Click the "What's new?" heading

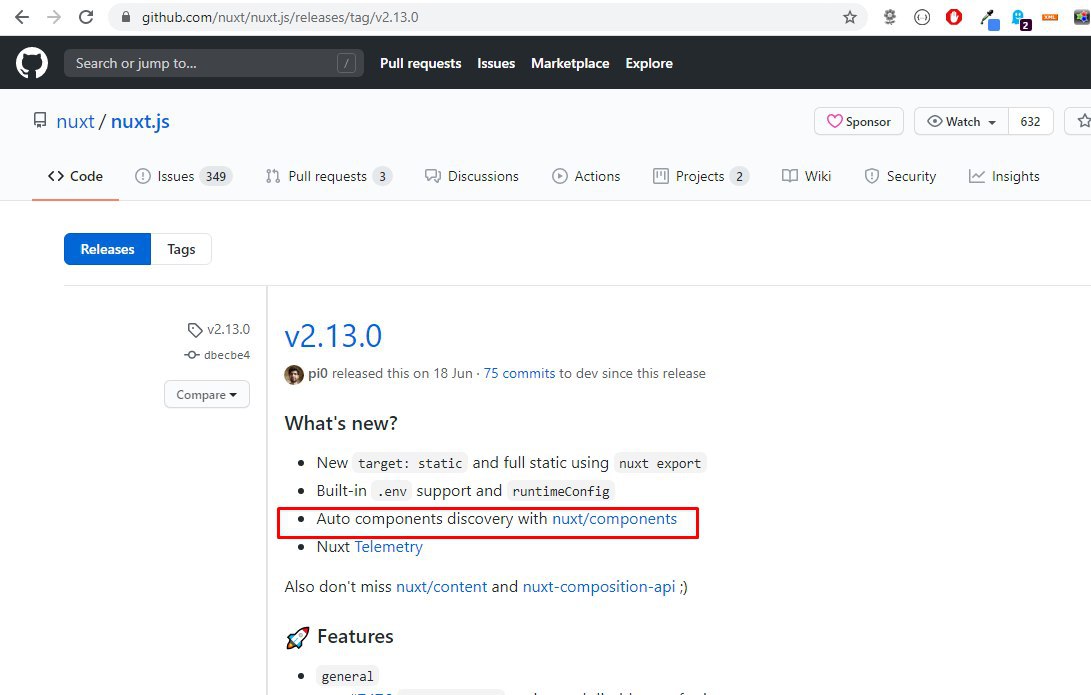click(341, 424)
